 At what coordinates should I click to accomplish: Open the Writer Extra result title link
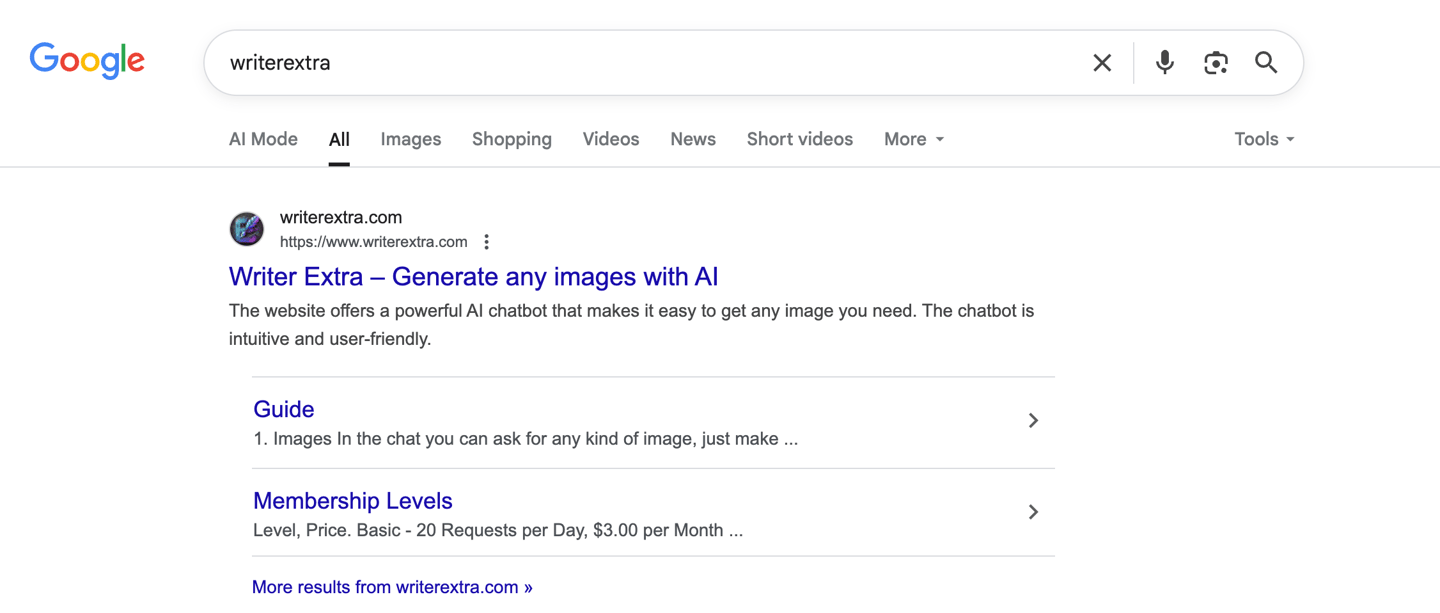474,276
